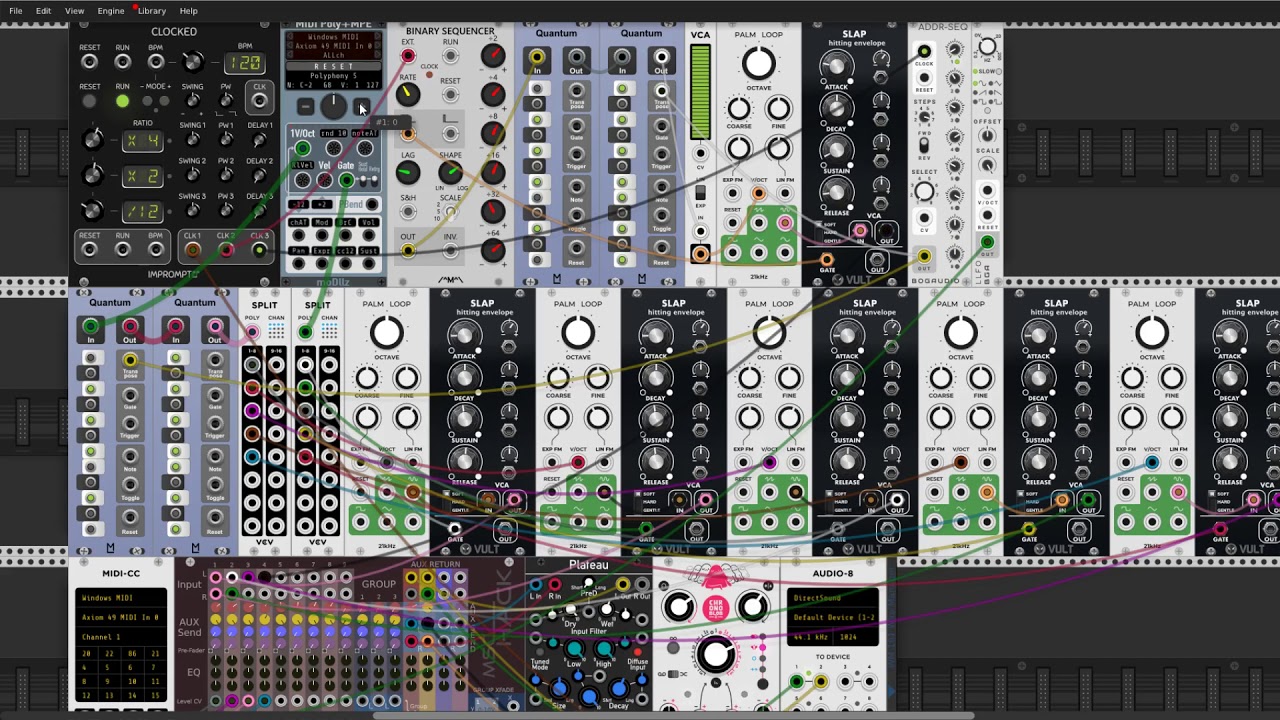Screen dimensions: 1280x720
Task: Click the EXT jack on Binary Sequencer
Action: pos(408,56)
